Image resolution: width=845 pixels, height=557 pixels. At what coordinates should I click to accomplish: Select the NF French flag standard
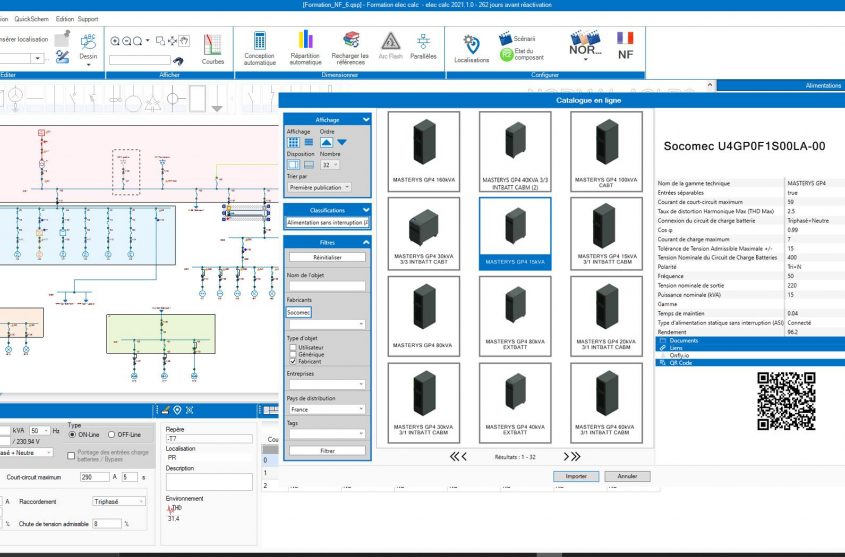625,45
